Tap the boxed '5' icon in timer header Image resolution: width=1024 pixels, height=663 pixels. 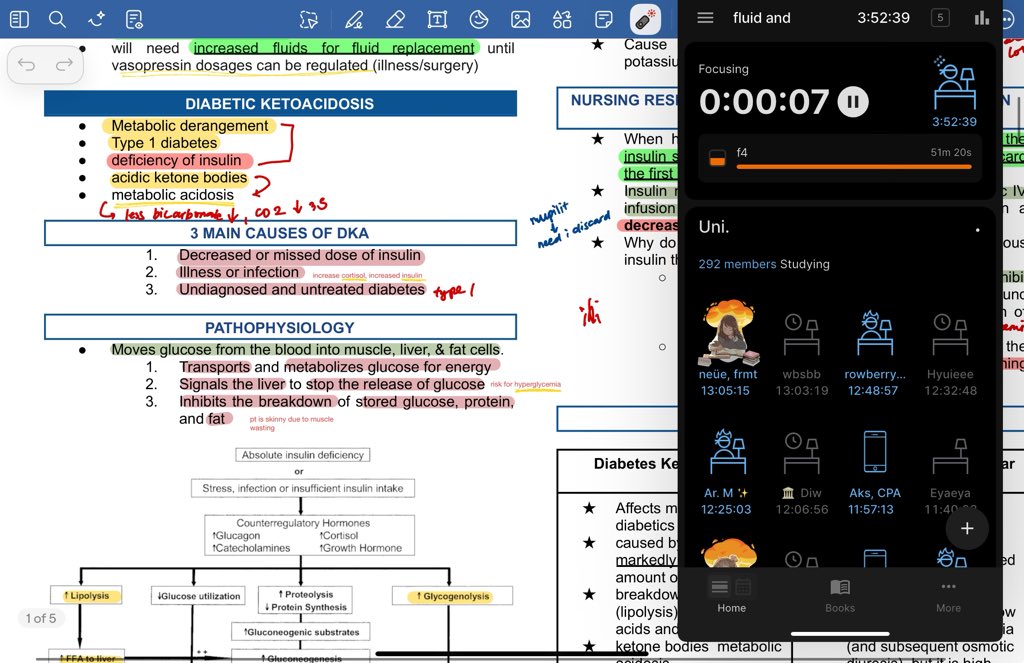[x=940, y=18]
